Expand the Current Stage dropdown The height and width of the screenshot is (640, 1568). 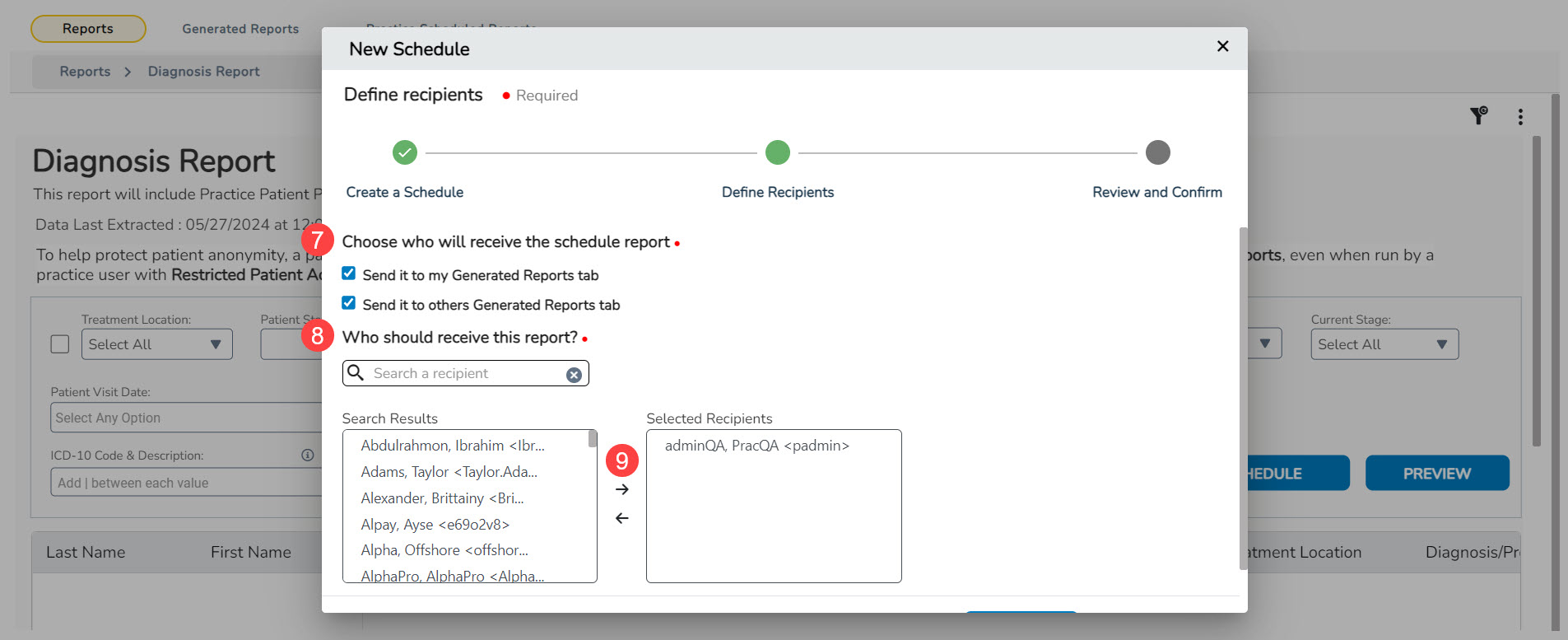click(x=1384, y=344)
